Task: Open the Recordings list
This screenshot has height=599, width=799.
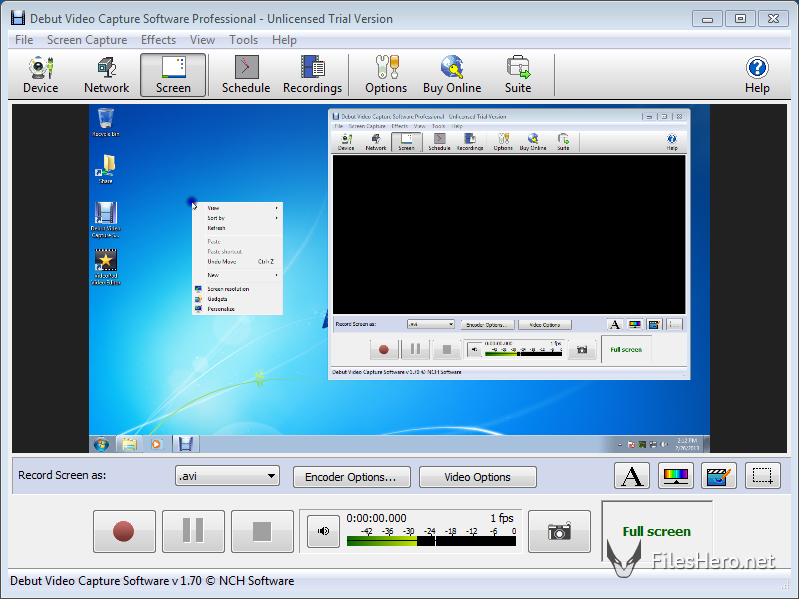Action: (x=312, y=75)
